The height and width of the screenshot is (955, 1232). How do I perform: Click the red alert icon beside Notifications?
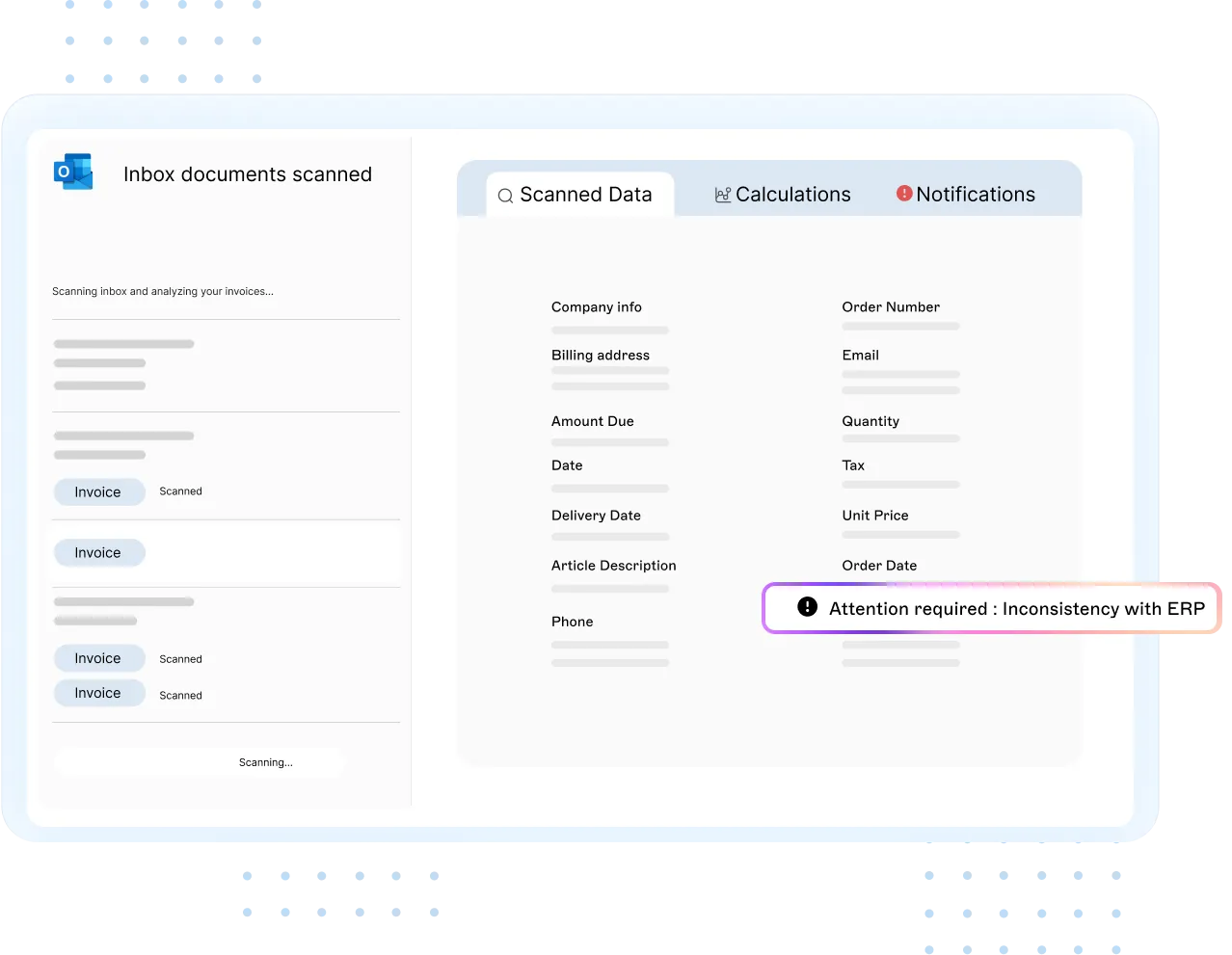click(x=904, y=194)
